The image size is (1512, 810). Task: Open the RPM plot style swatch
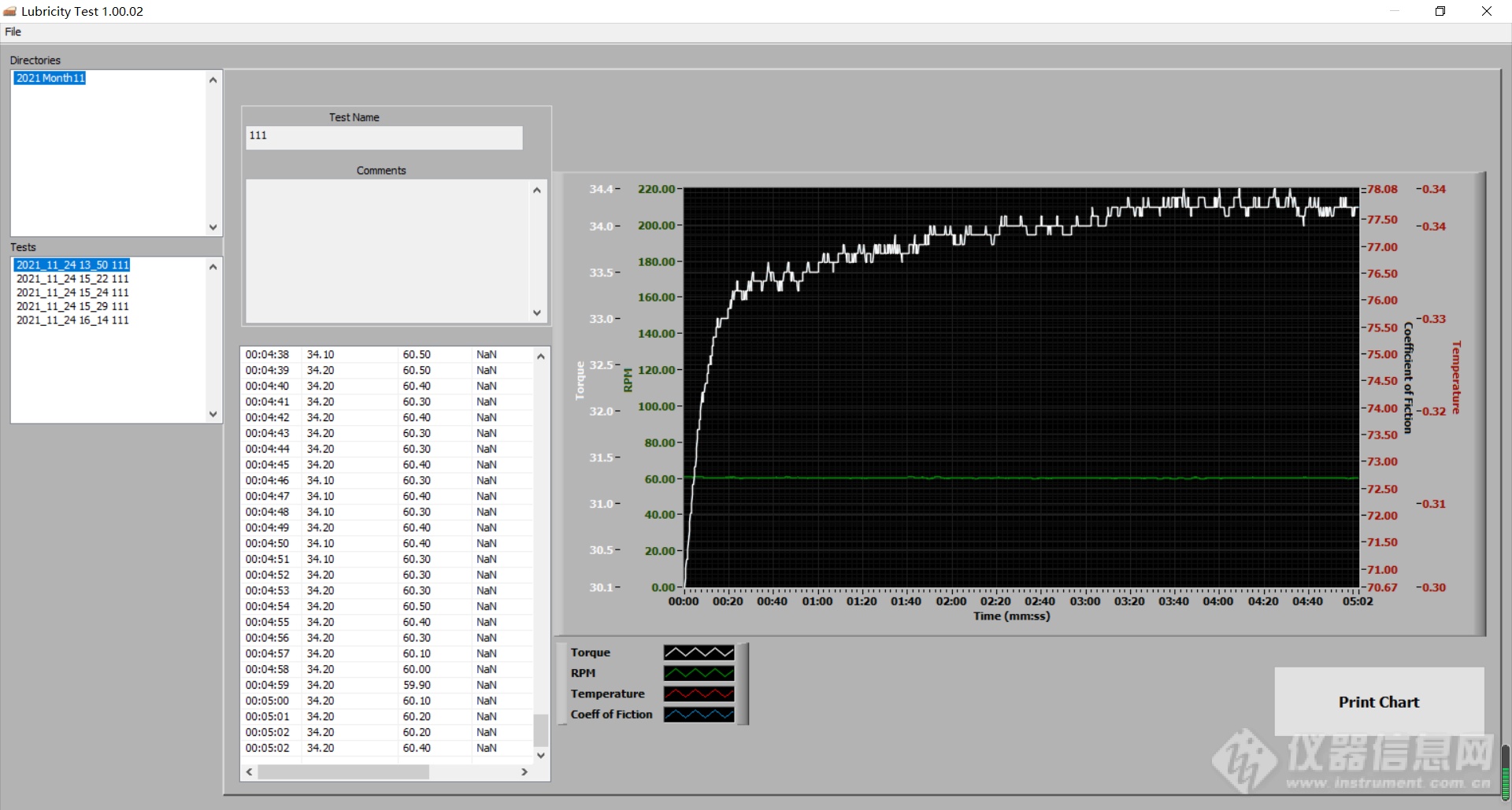tap(699, 673)
